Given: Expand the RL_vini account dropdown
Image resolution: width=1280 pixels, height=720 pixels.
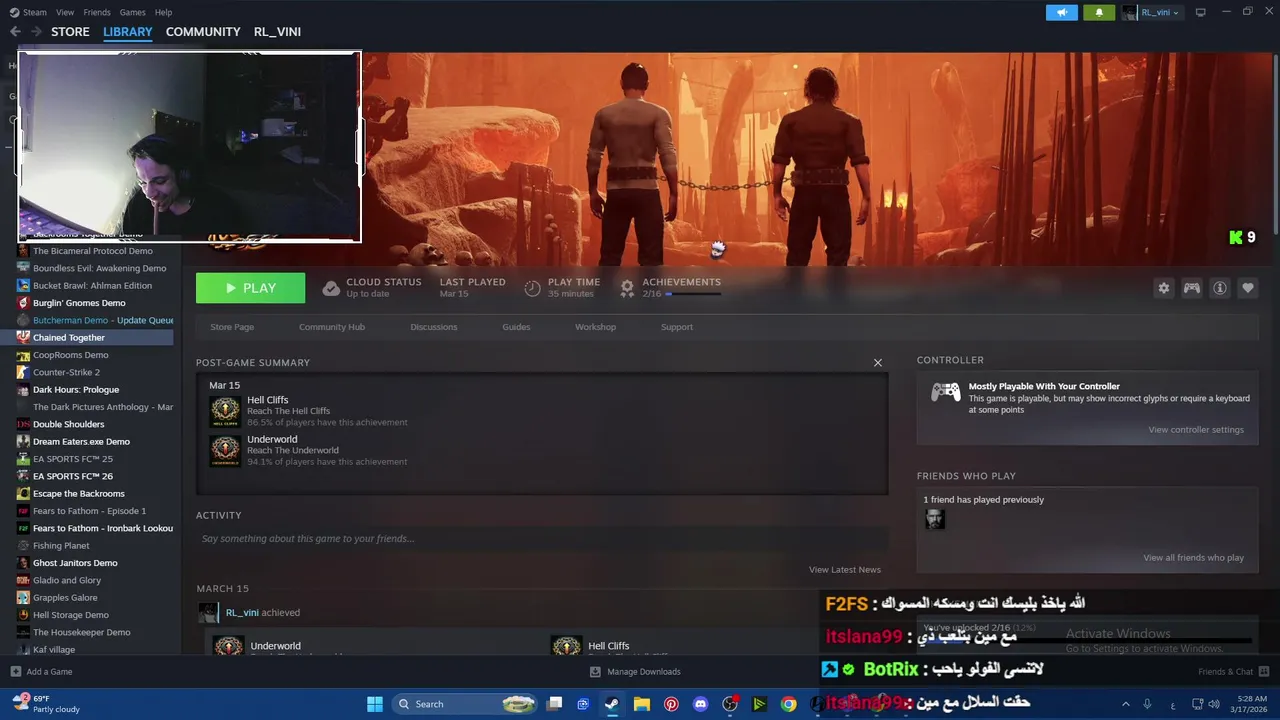Looking at the screenshot, I should pos(1151,12).
